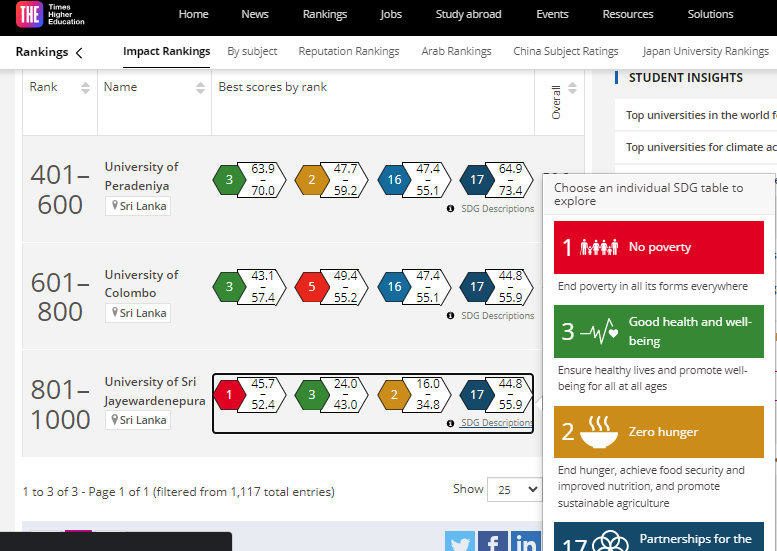Click the Sri Lanka tag under Sri Jayewardenepura
The width and height of the screenshot is (777, 551).
(x=138, y=420)
